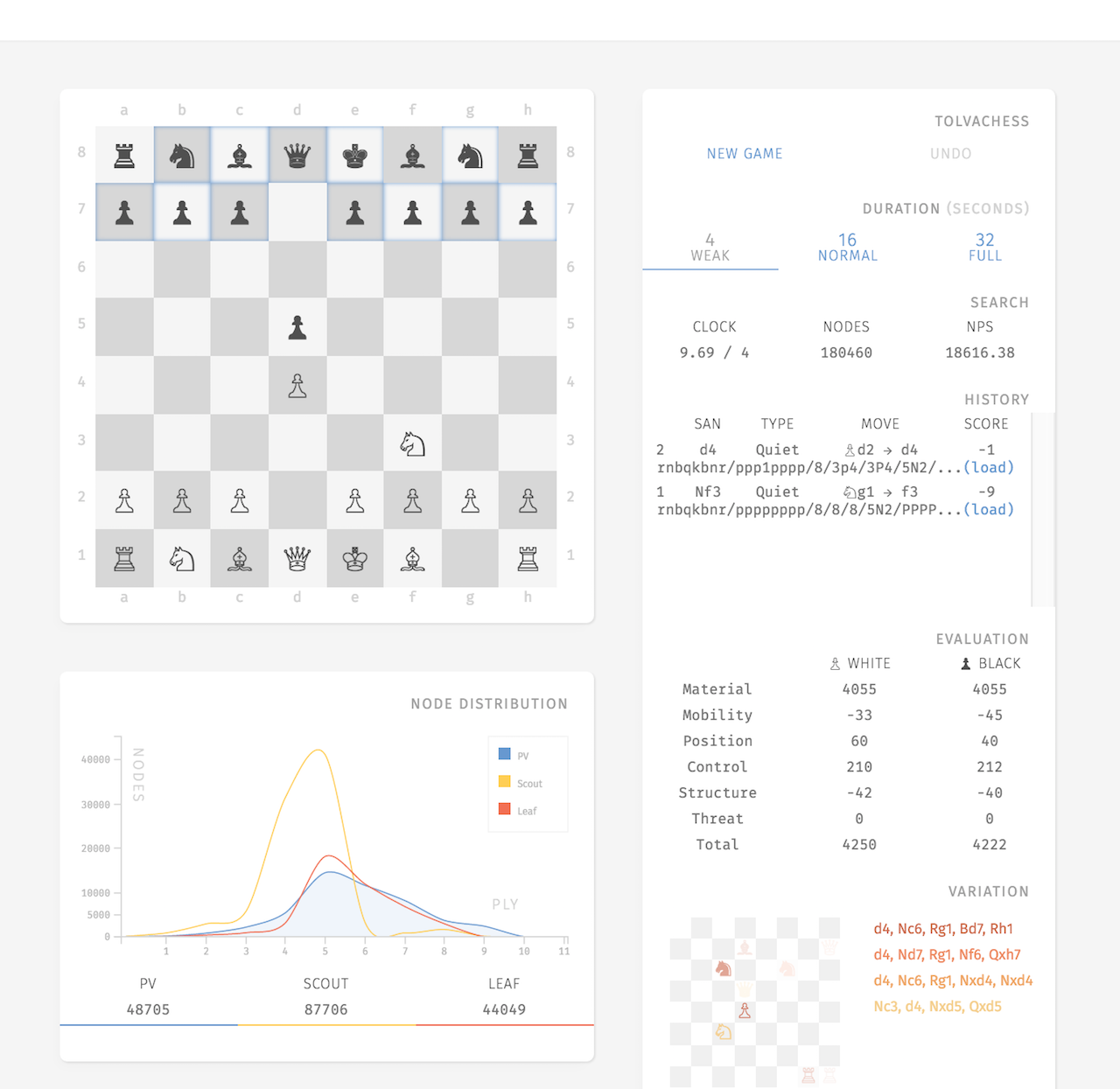Select the white knight on f3

pyautogui.click(x=413, y=443)
